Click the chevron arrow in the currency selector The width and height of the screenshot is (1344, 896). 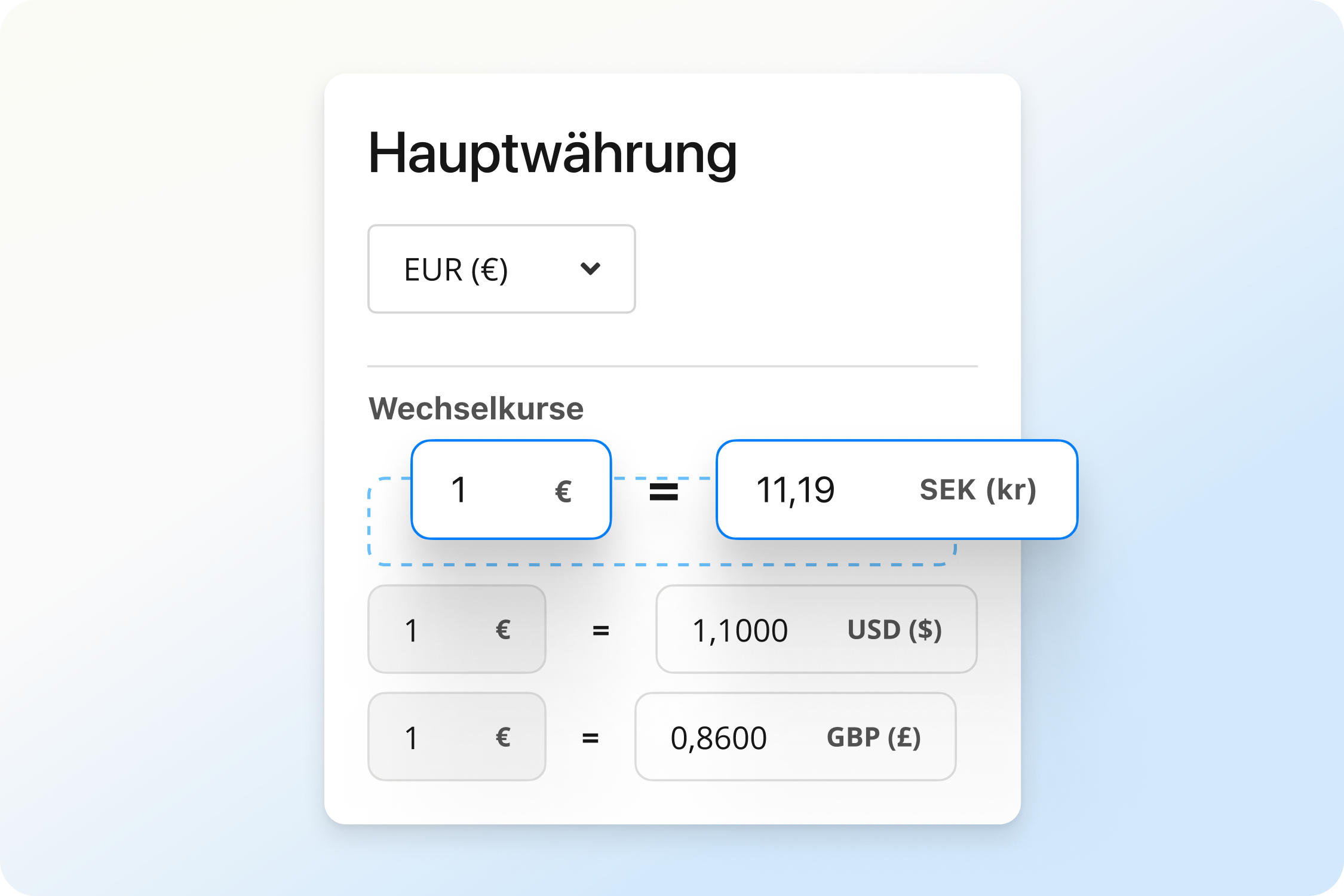point(590,269)
